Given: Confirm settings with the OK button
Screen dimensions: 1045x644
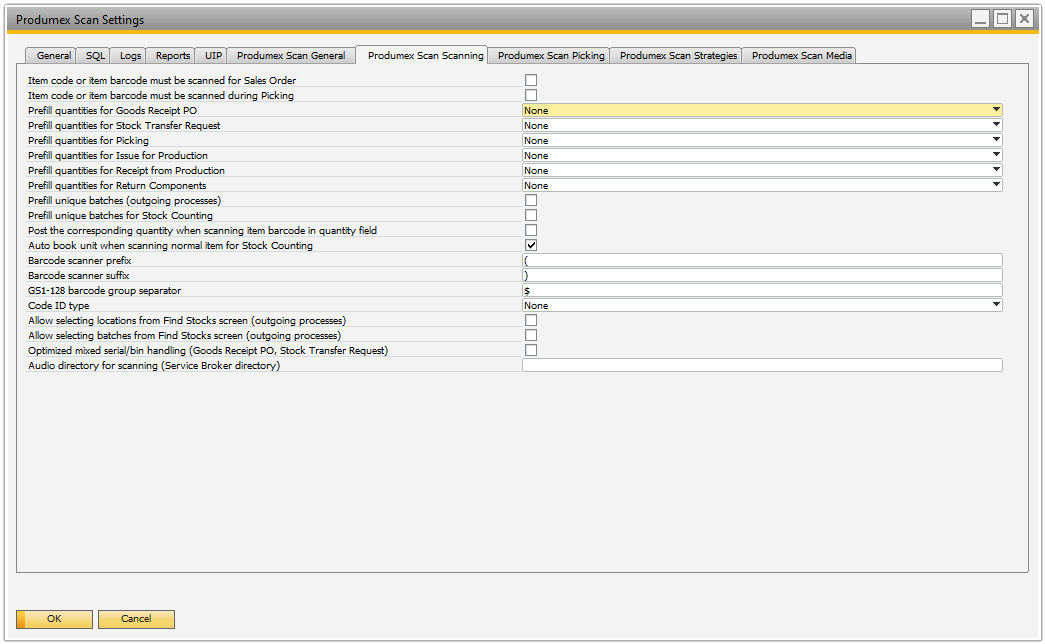Looking at the screenshot, I should click(x=55, y=619).
